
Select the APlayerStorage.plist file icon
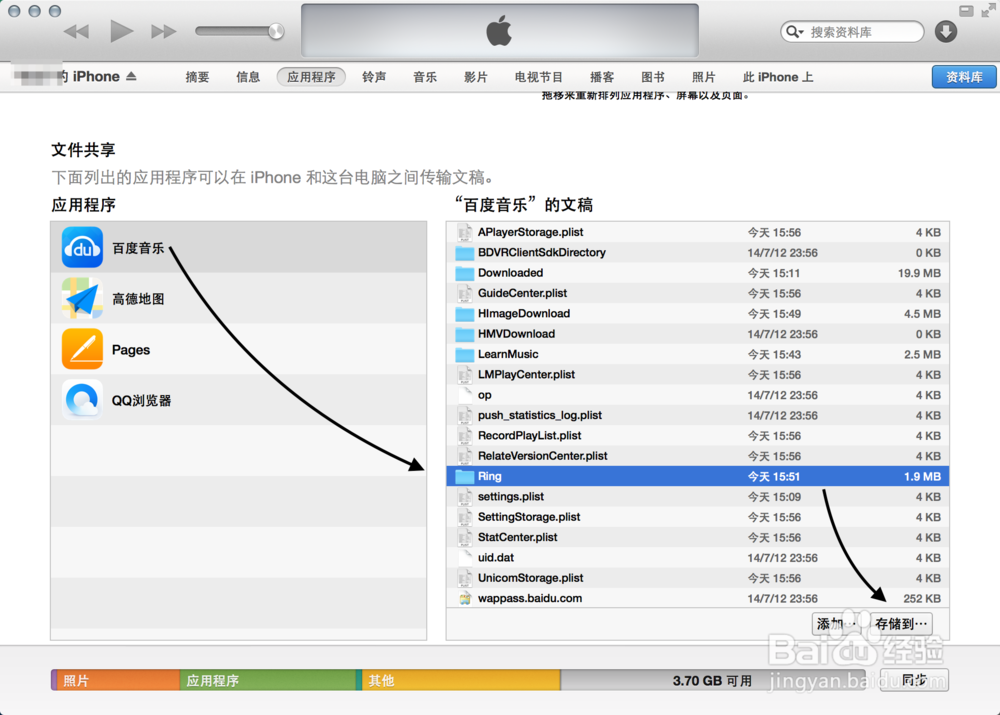(465, 232)
